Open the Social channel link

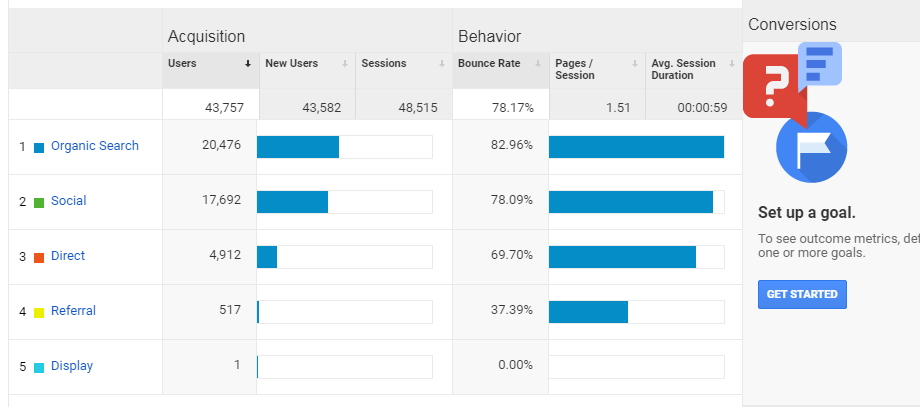click(69, 201)
